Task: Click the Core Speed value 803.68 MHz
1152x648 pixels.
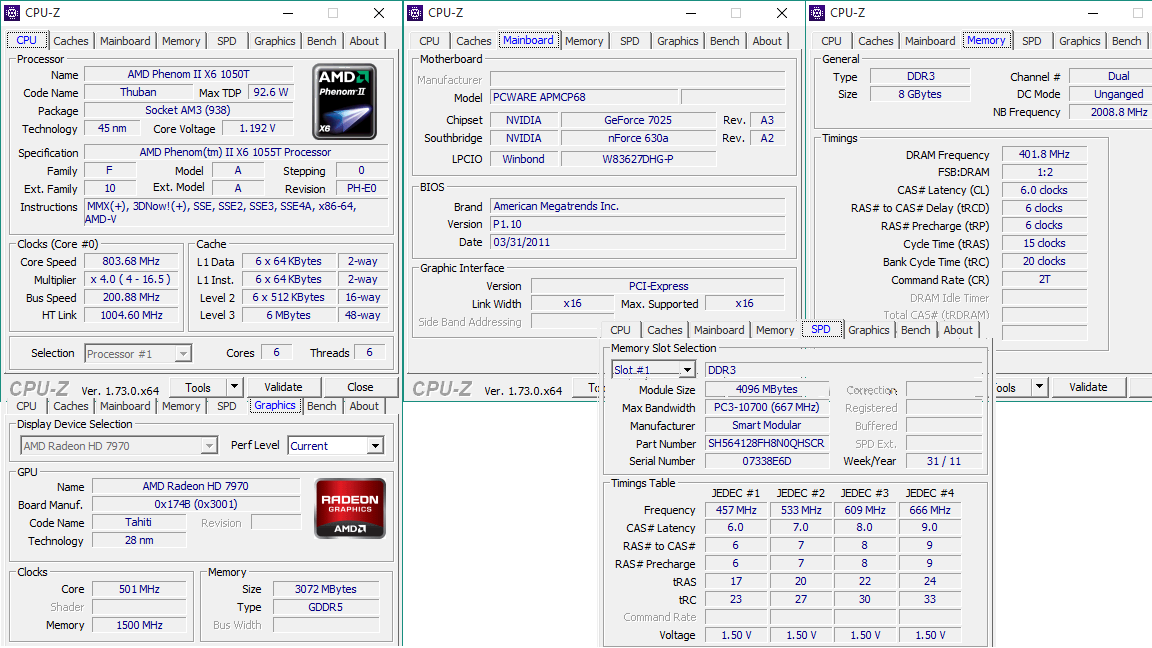Action: click(131, 262)
